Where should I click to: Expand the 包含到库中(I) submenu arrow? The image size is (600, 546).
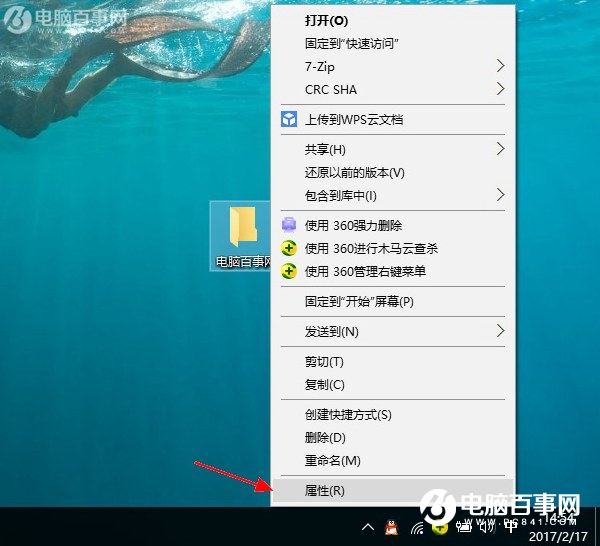coord(501,195)
